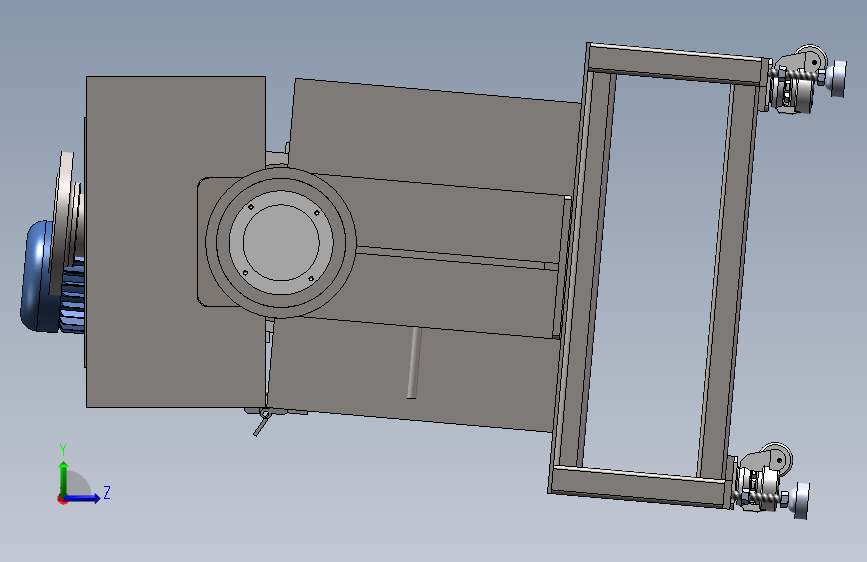867x562 pixels.
Task: Select the lower caster wheel
Action: click(777, 457)
